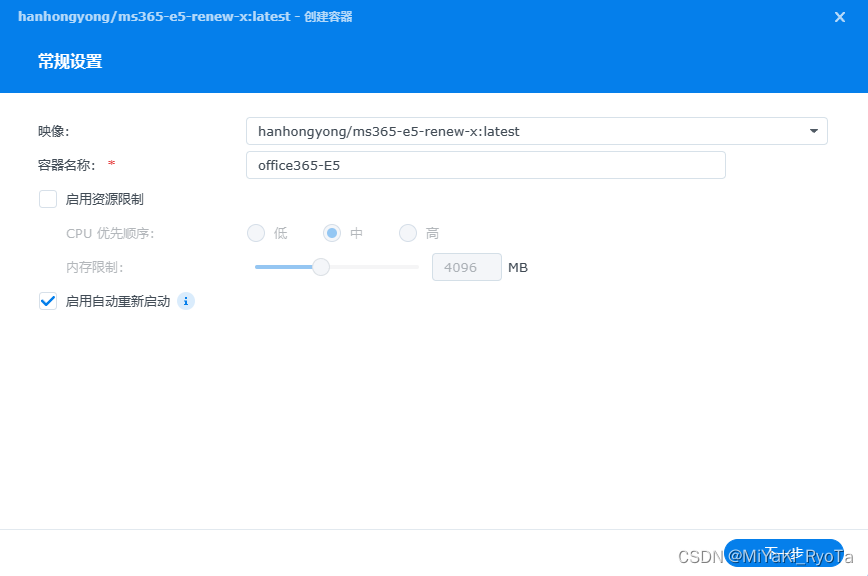Close the create container dialog
The width and height of the screenshot is (868, 576).
coord(839,17)
